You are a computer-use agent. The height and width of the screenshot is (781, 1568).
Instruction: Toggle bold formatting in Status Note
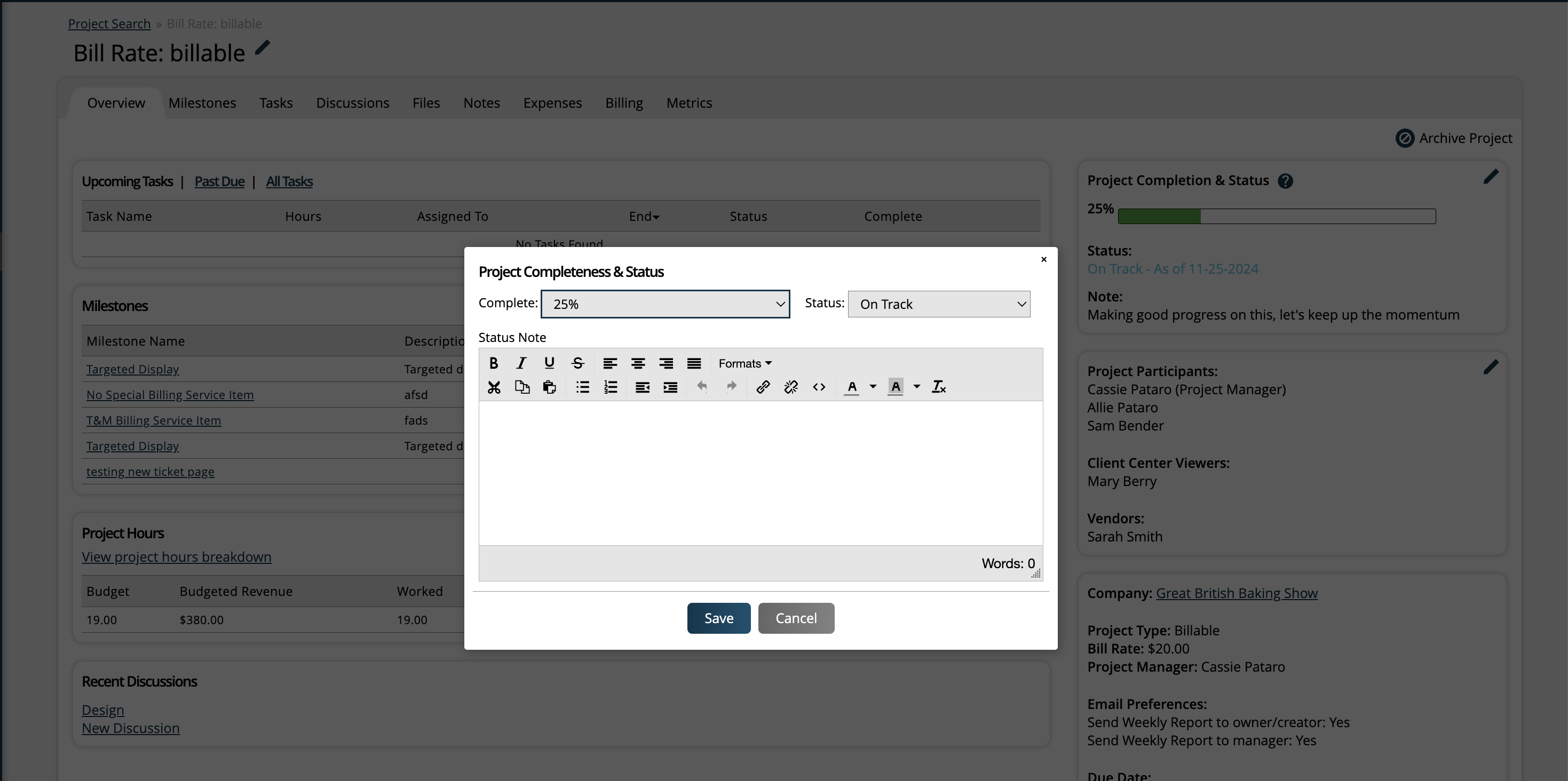click(x=494, y=363)
